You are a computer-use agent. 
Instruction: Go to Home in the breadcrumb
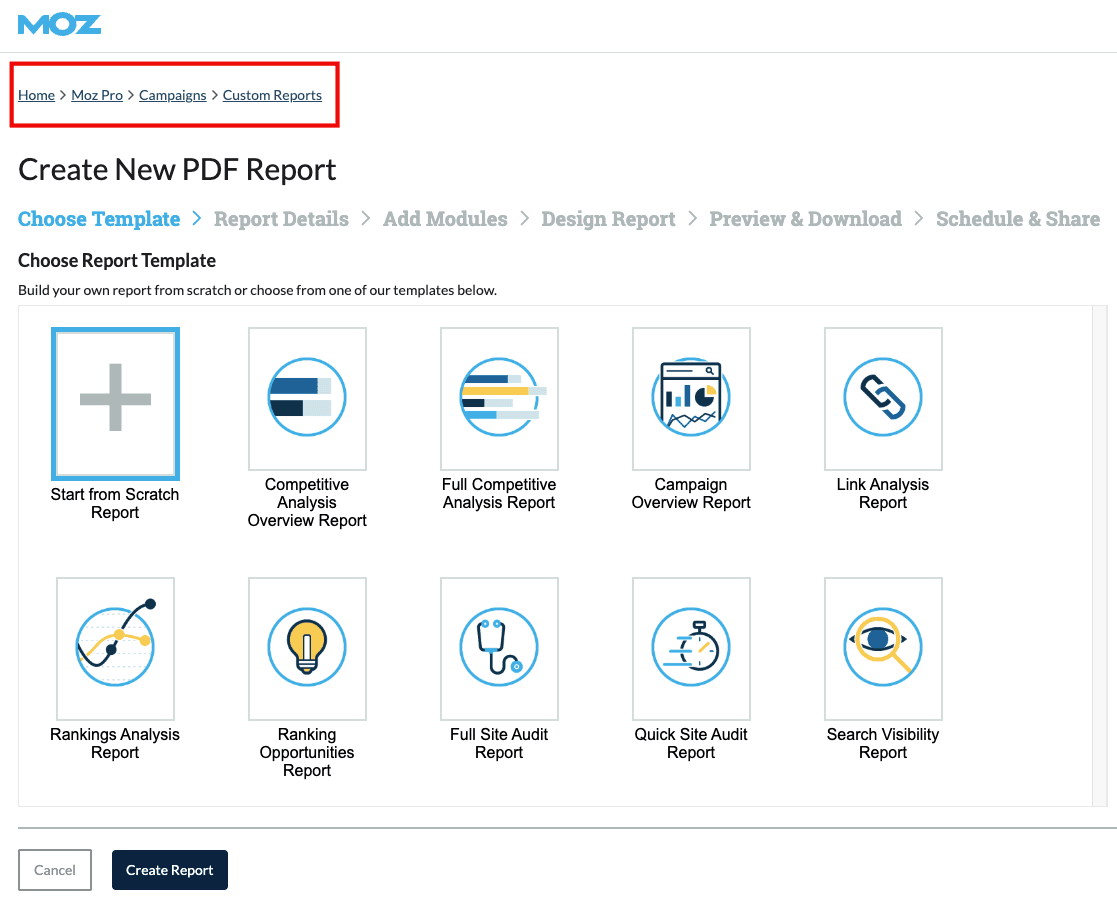point(36,95)
